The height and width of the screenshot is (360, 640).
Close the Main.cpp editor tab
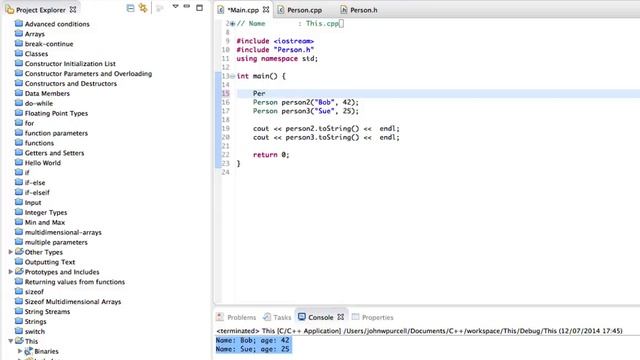tap(266, 9)
